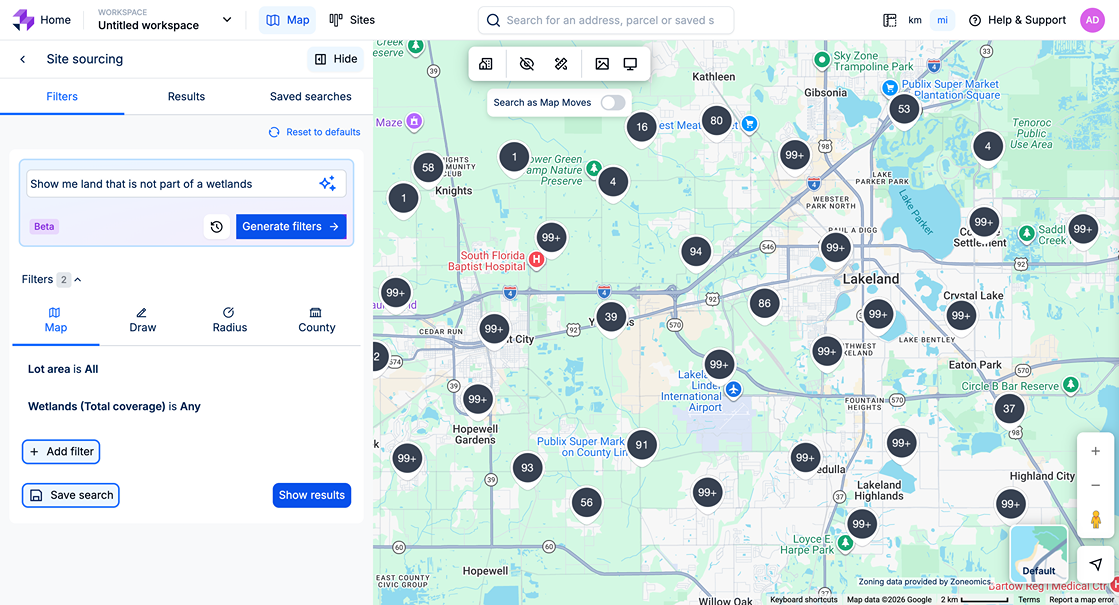1119x605 pixels.
Task: Click the back arrow beside Site sourcing
Action: pyautogui.click(x=23, y=59)
